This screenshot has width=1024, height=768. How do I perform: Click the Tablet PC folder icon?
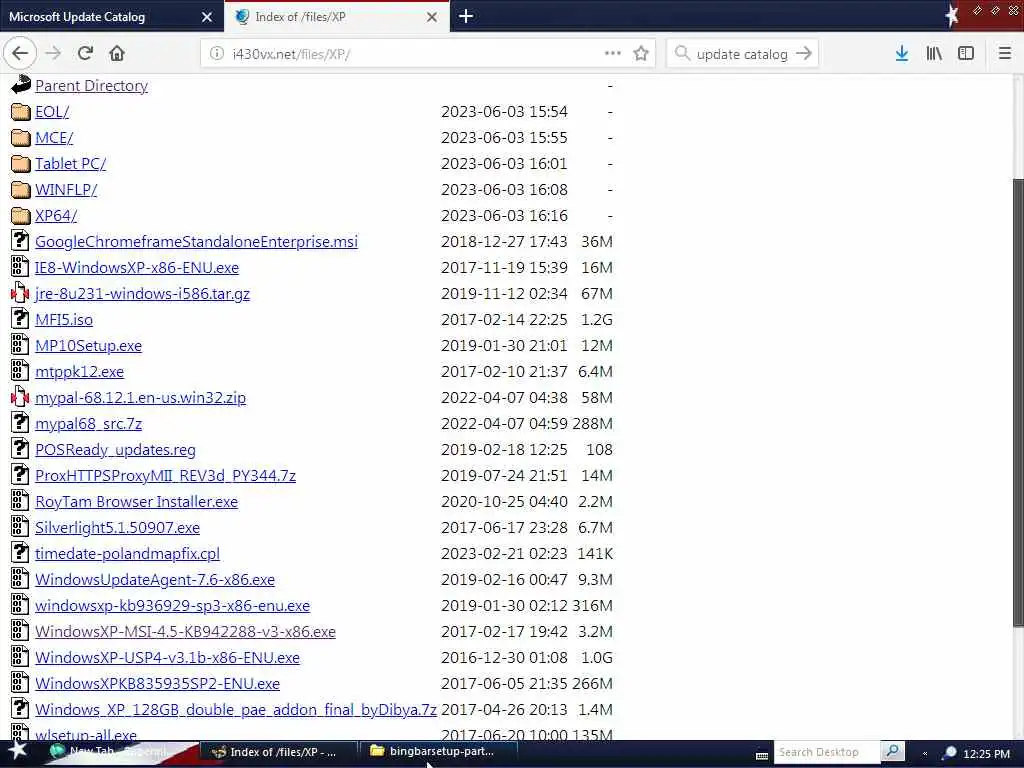pos(21,163)
